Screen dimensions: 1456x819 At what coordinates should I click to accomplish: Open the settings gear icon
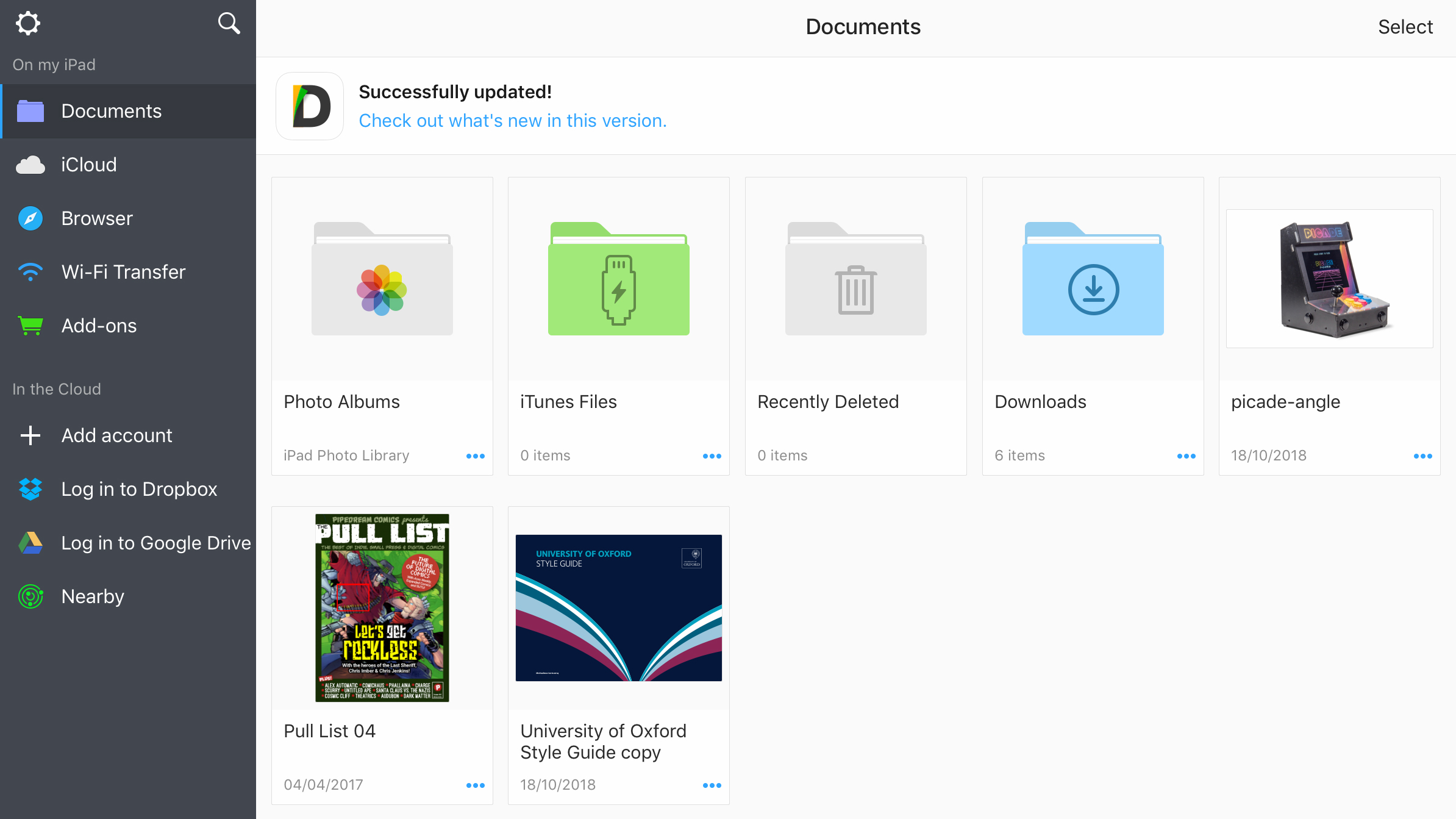pyautogui.click(x=28, y=24)
